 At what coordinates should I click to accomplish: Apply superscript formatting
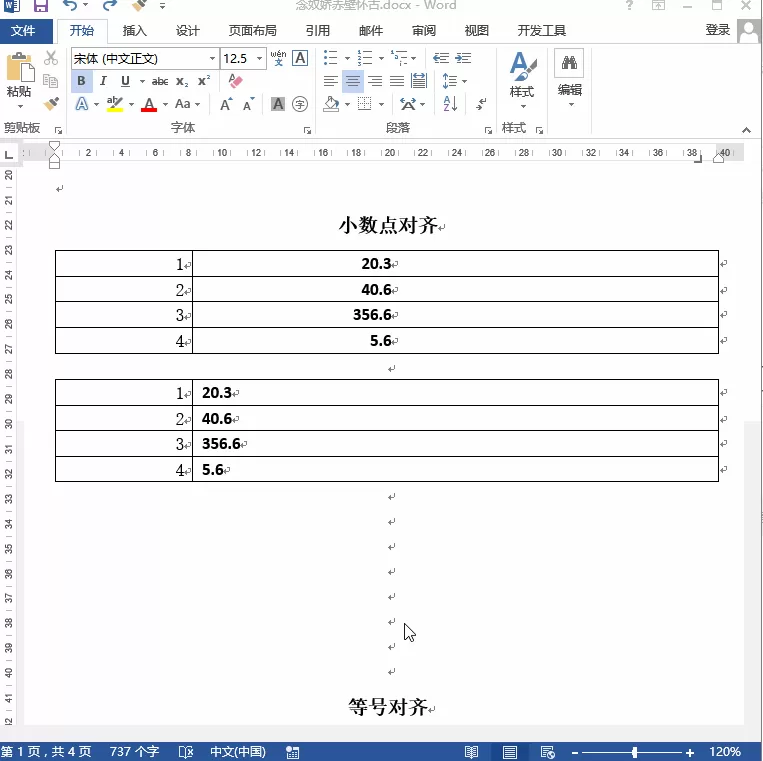(204, 81)
